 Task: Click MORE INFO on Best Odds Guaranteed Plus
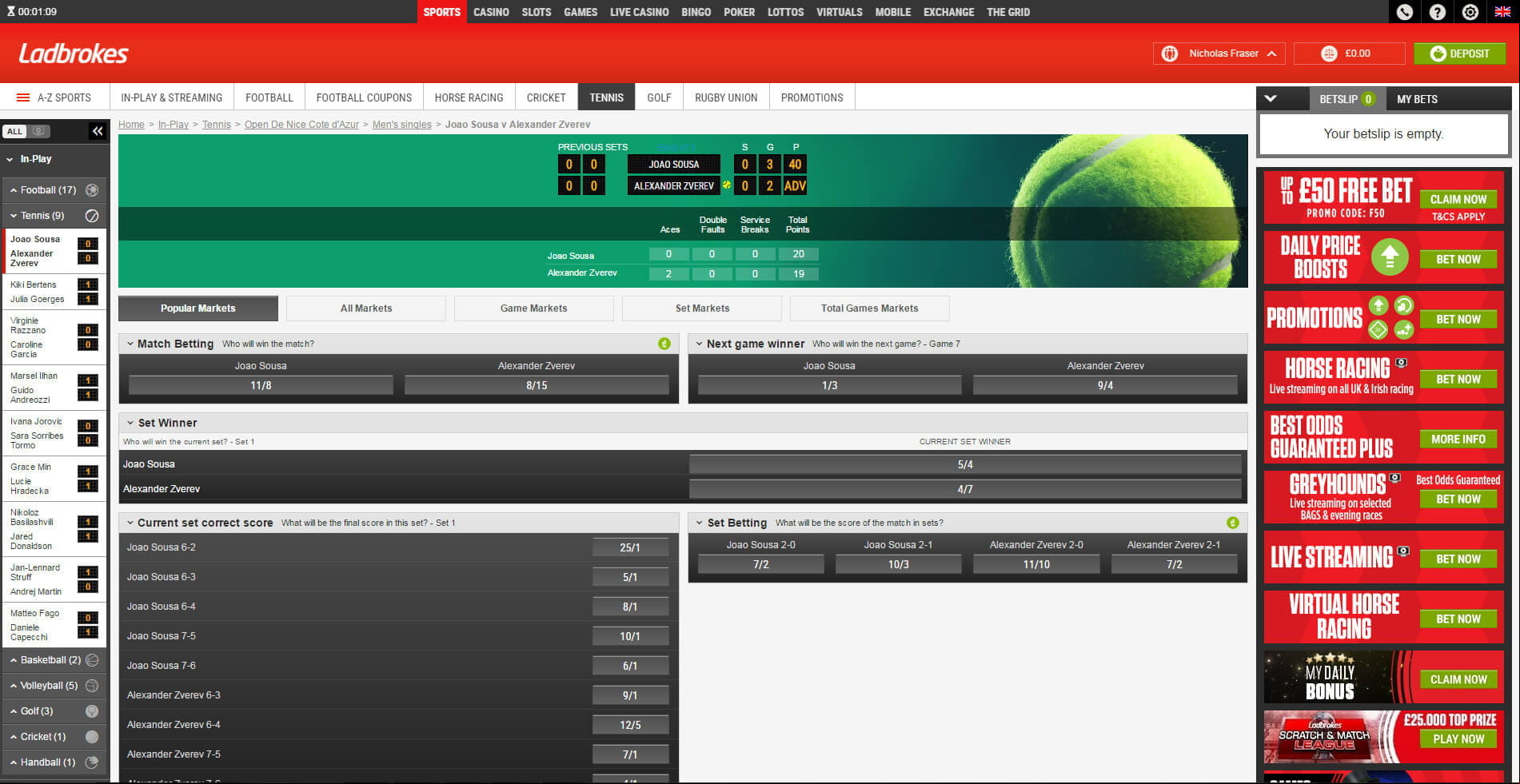1458,439
